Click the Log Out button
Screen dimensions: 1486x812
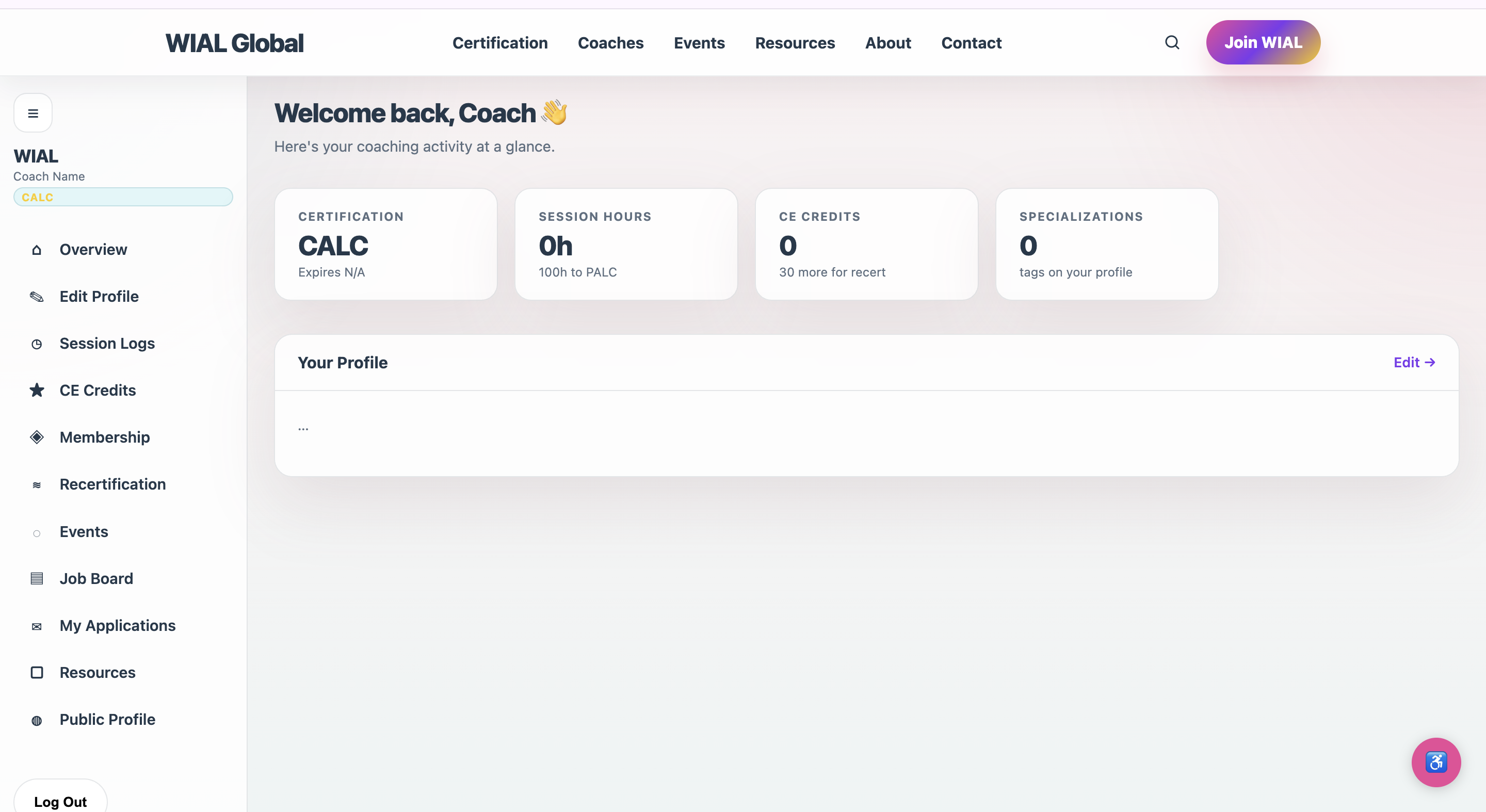coord(60,801)
